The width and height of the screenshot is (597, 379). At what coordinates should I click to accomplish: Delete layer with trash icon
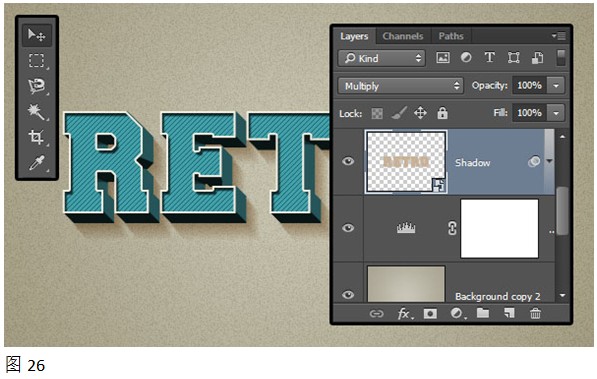coord(535,313)
